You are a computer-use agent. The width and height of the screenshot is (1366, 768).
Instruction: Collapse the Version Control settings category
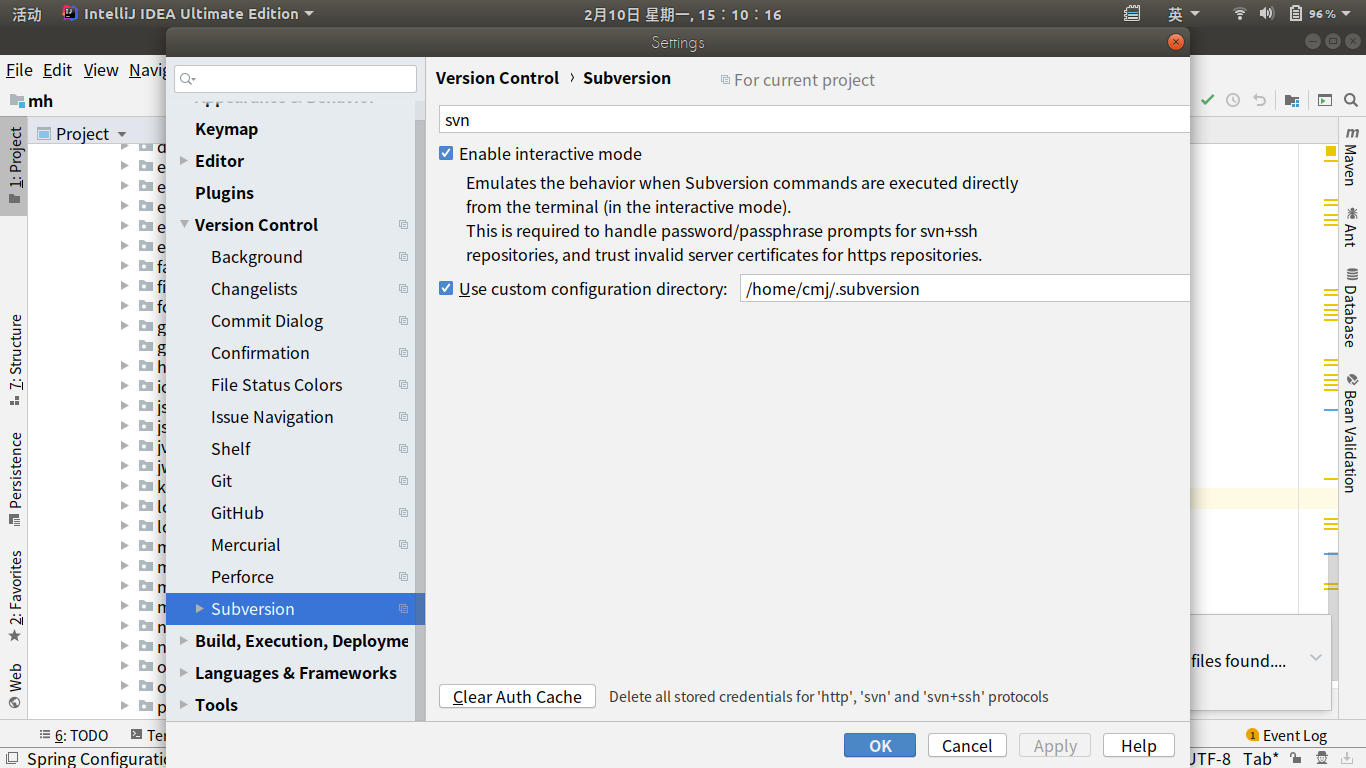tap(184, 225)
